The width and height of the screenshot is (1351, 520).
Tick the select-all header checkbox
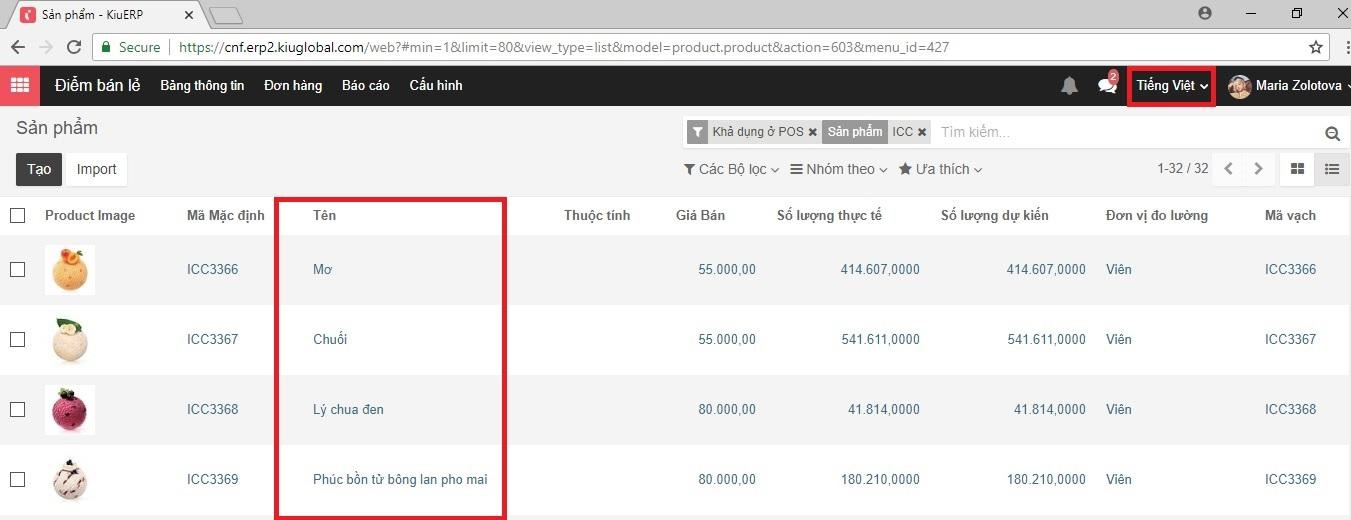pyautogui.click(x=17, y=215)
